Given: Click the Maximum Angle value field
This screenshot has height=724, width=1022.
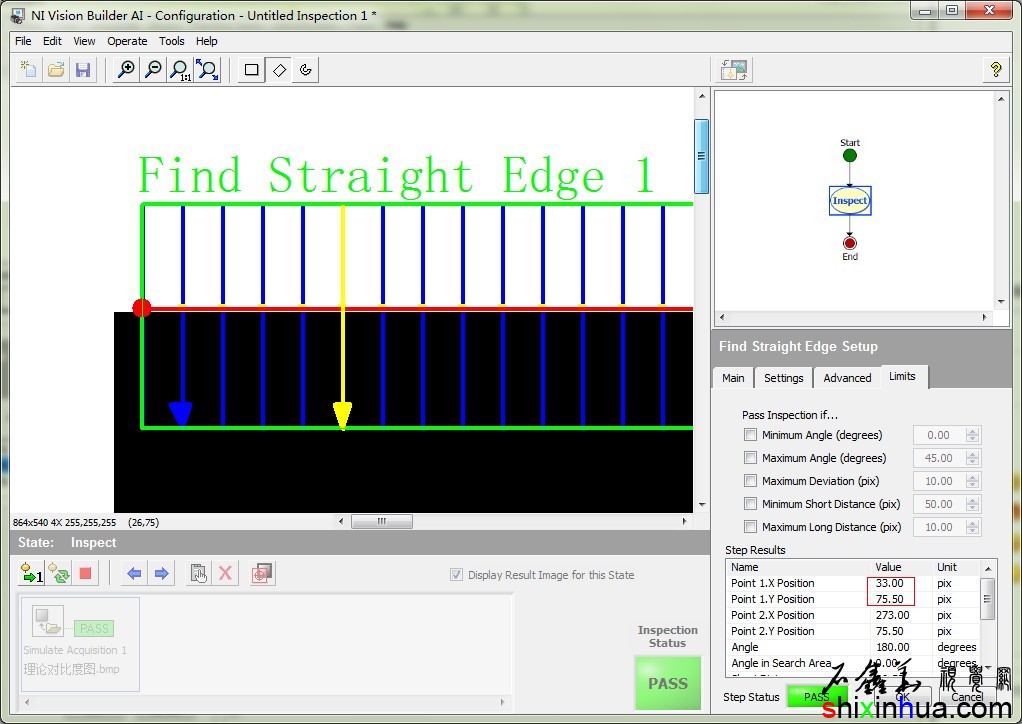Looking at the screenshot, I should (939, 458).
